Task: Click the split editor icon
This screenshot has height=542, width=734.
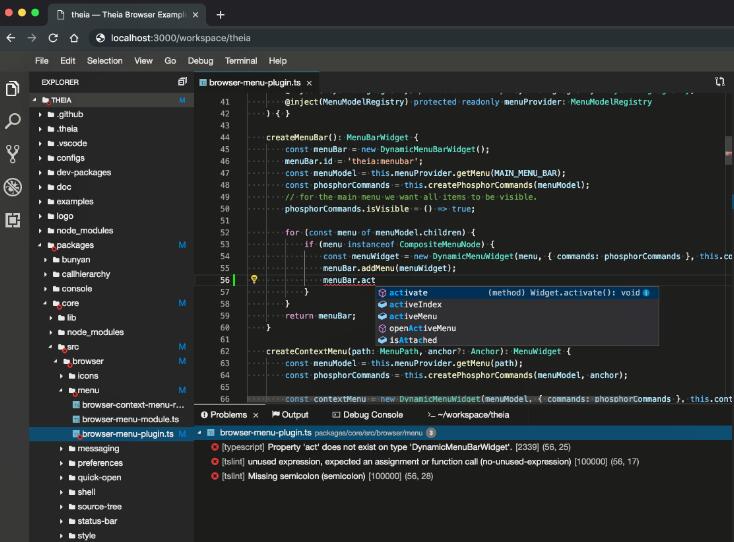Action: [x=719, y=82]
